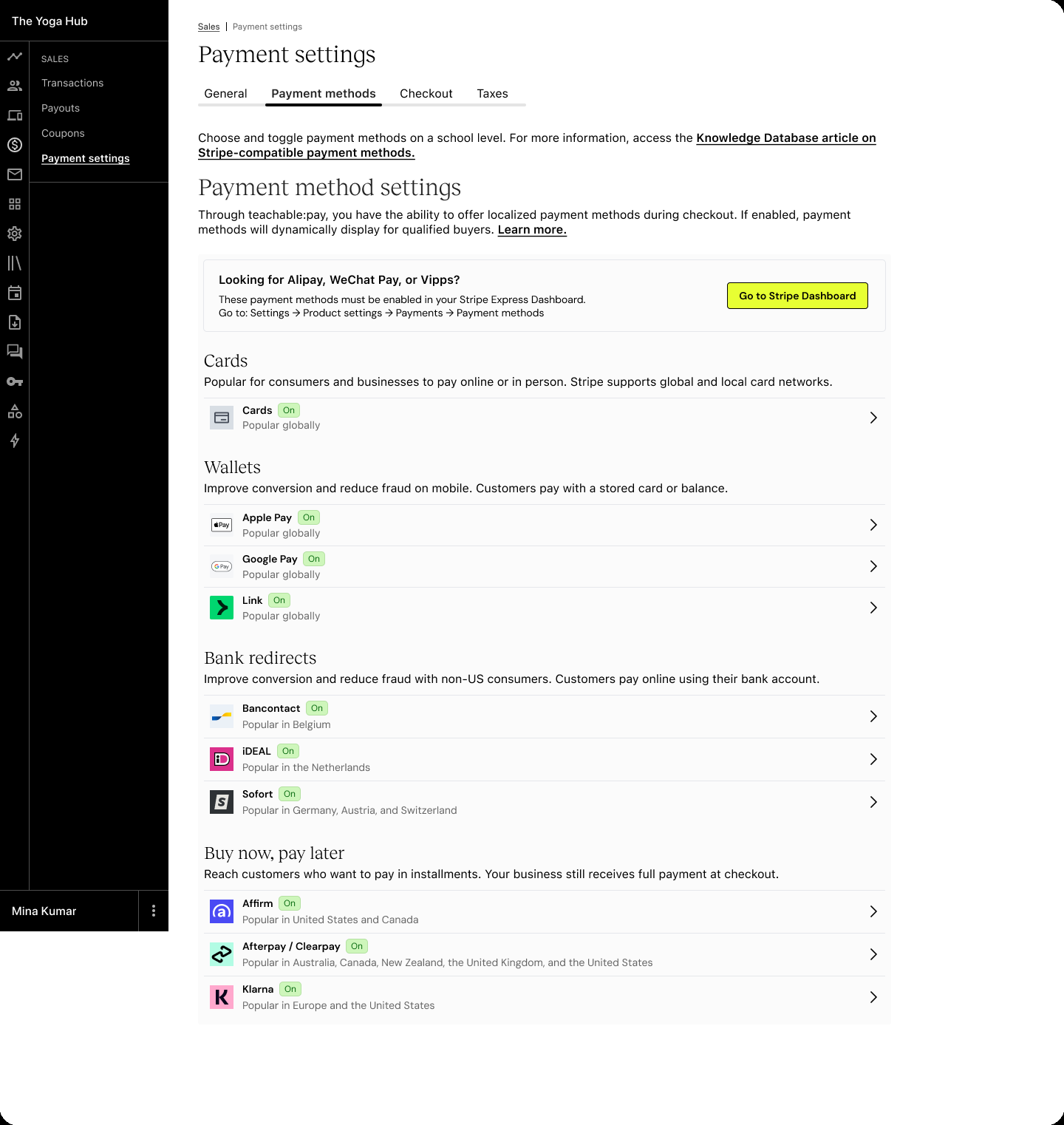Open the Emails envelope icon

[x=15, y=174]
